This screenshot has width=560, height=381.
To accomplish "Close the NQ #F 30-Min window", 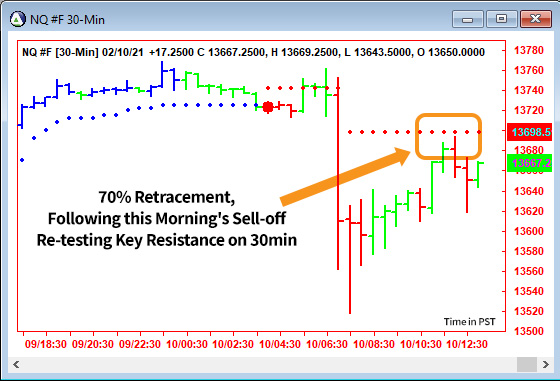I will tap(536, 19).
